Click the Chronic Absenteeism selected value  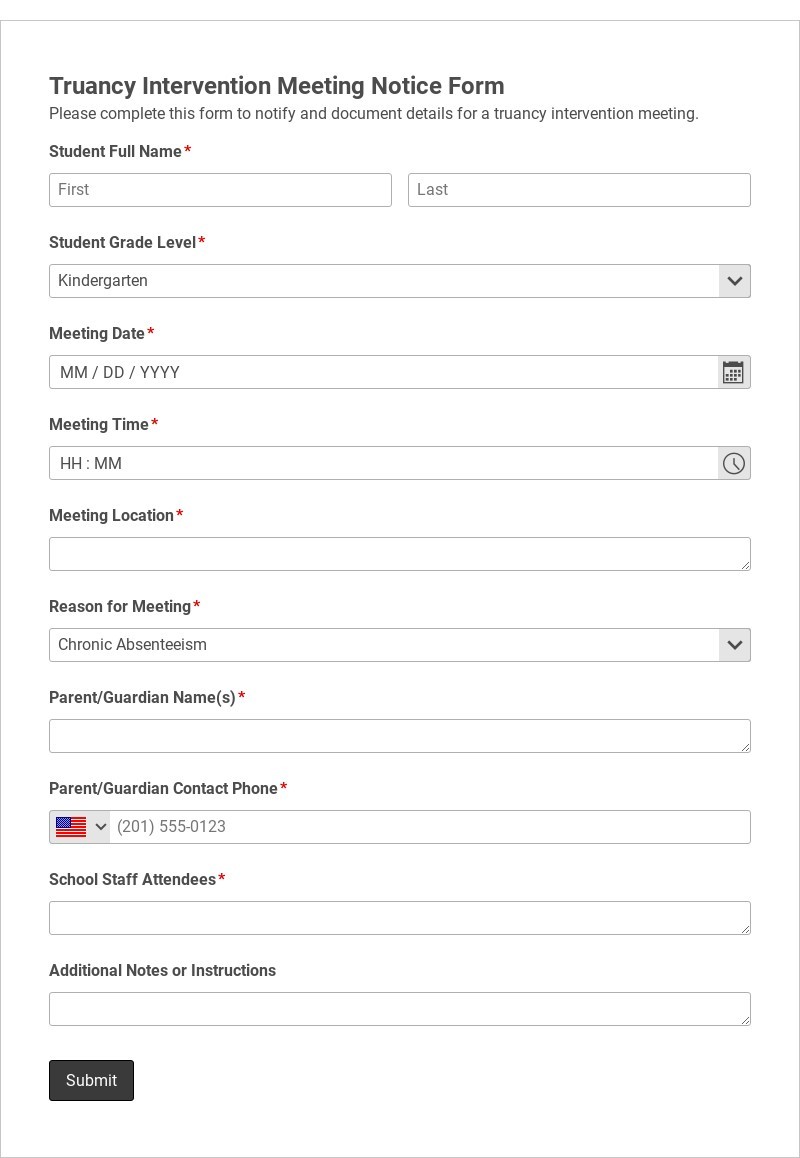pyautogui.click(x=132, y=645)
